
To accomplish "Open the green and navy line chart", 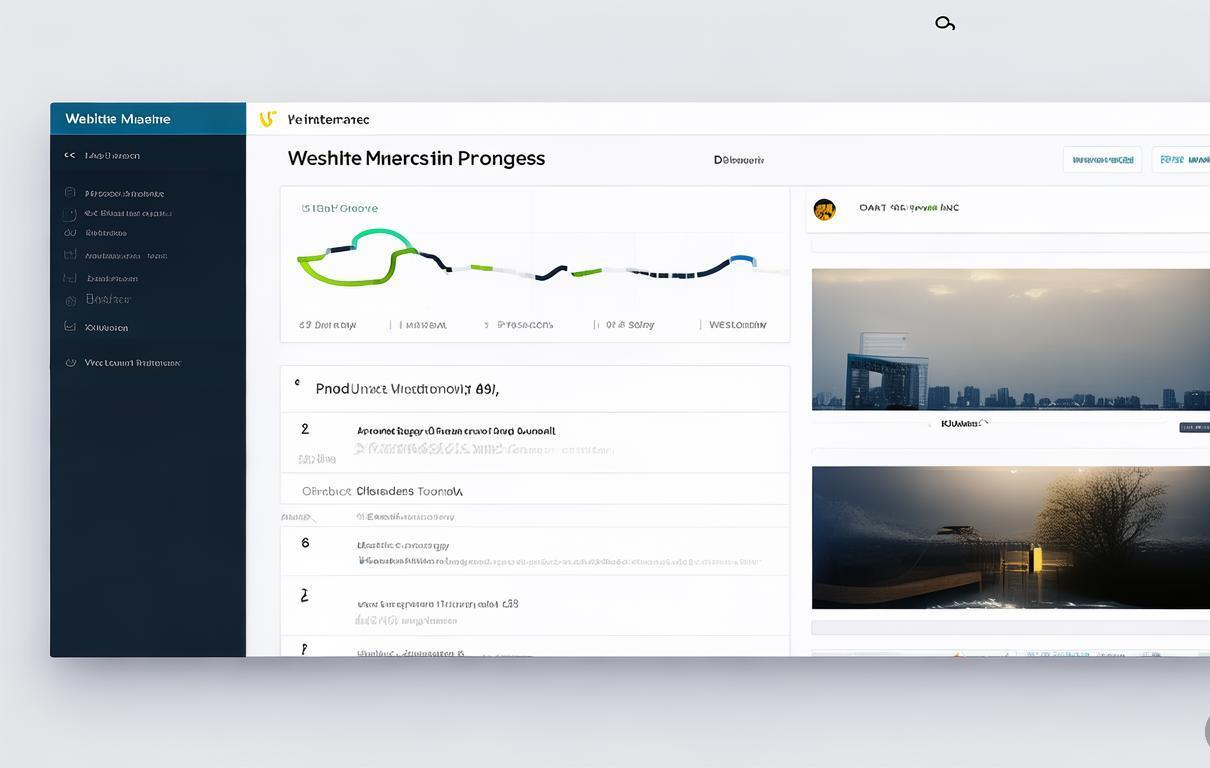I will coord(541,259).
